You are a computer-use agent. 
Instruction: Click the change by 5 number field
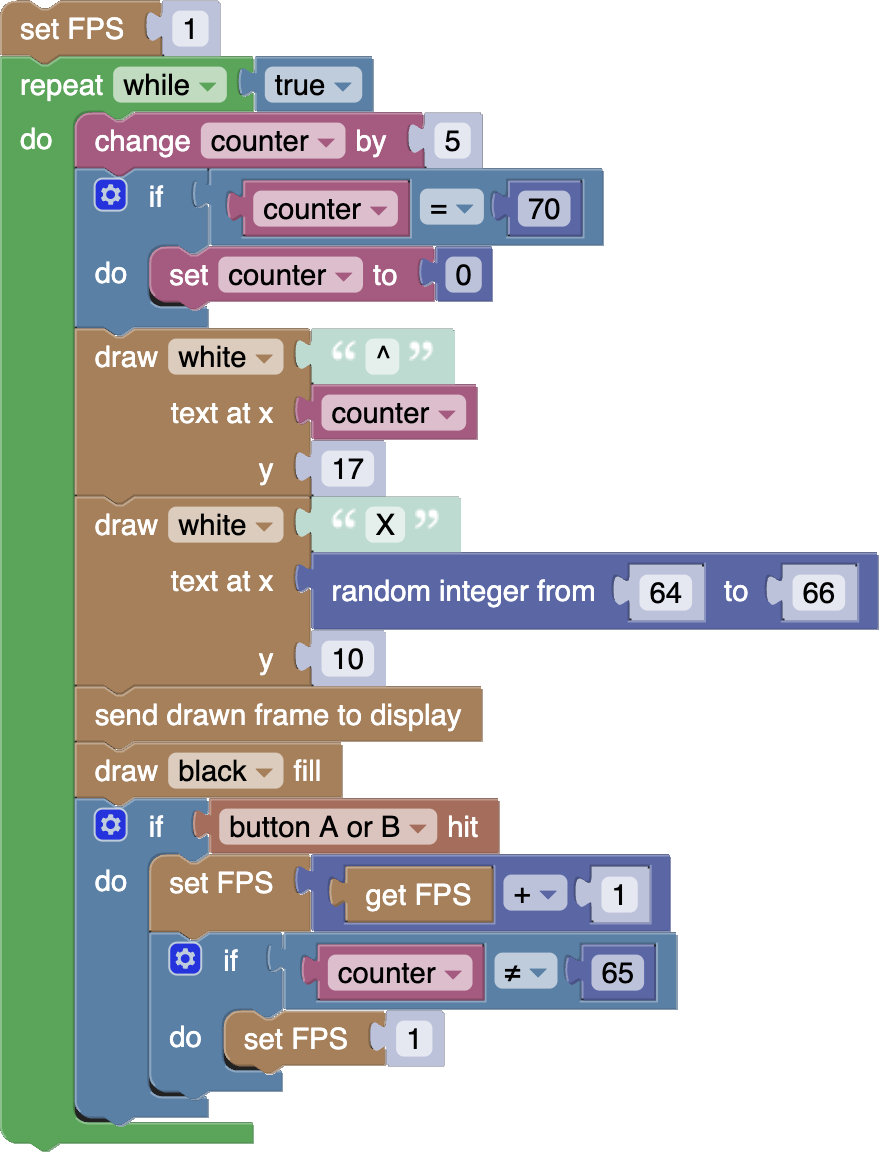[x=451, y=142]
